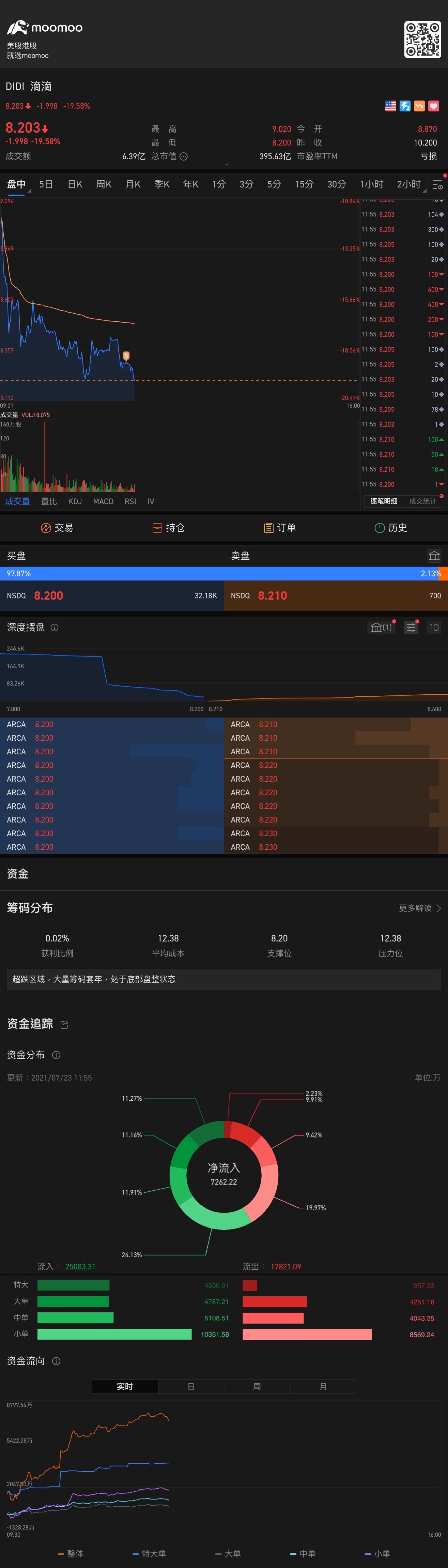Image resolution: width=448 pixels, height=1568 pixels.
Task: Tap the 净流入 donut chart center
Action: pyautogui.click(x=224, y=1174)
